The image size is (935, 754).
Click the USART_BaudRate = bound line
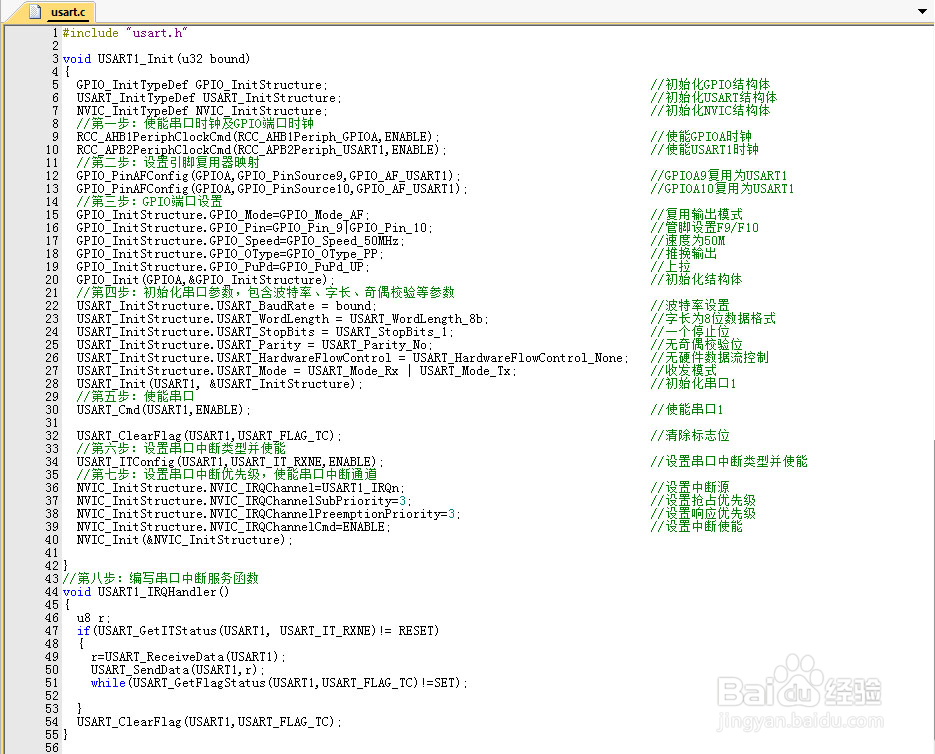pos(227,306)
